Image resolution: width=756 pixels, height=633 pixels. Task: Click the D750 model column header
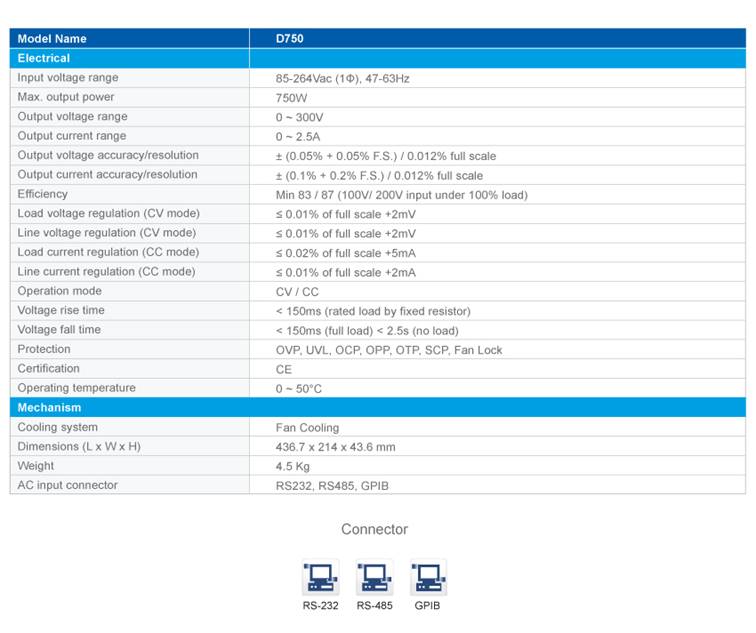point(290,39)
